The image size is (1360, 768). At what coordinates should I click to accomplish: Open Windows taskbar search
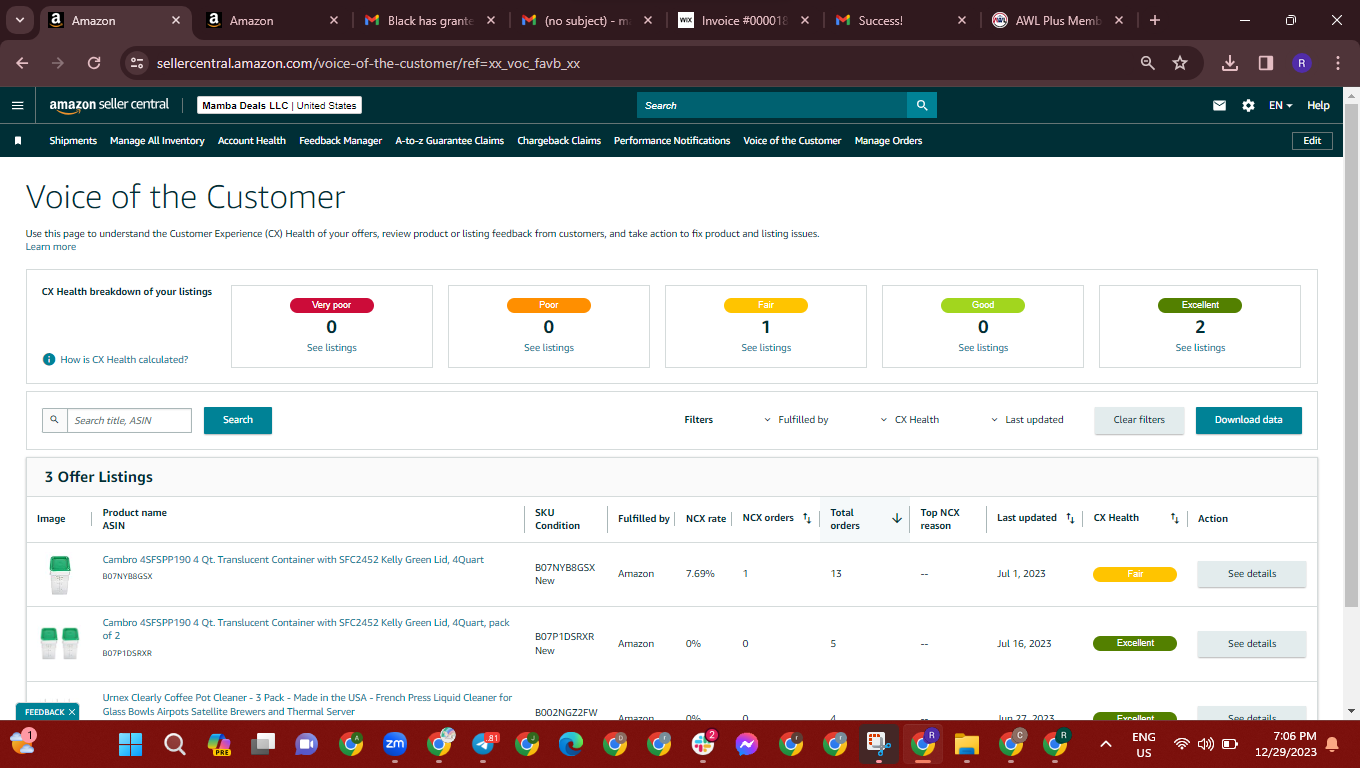click(175, 744)
